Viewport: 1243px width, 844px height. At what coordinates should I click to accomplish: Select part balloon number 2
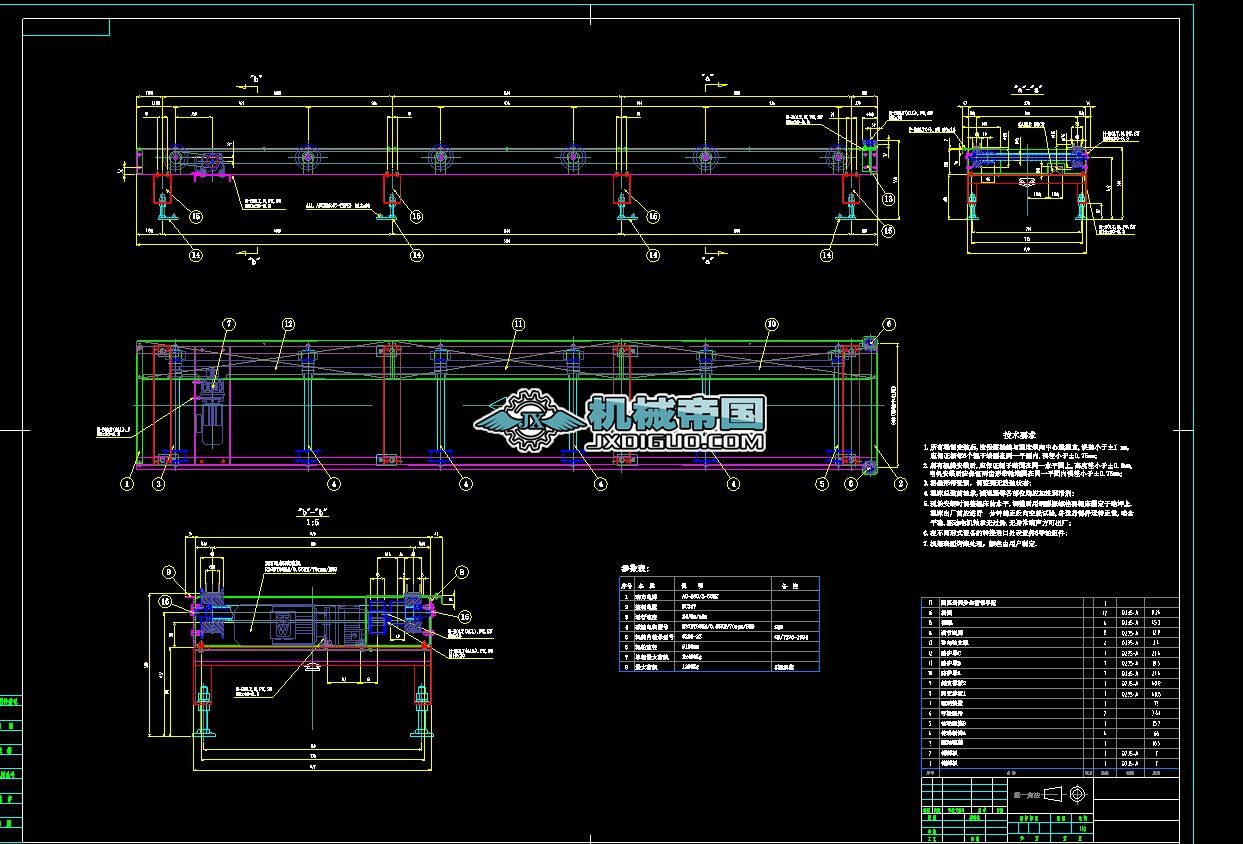click(901, 484)
